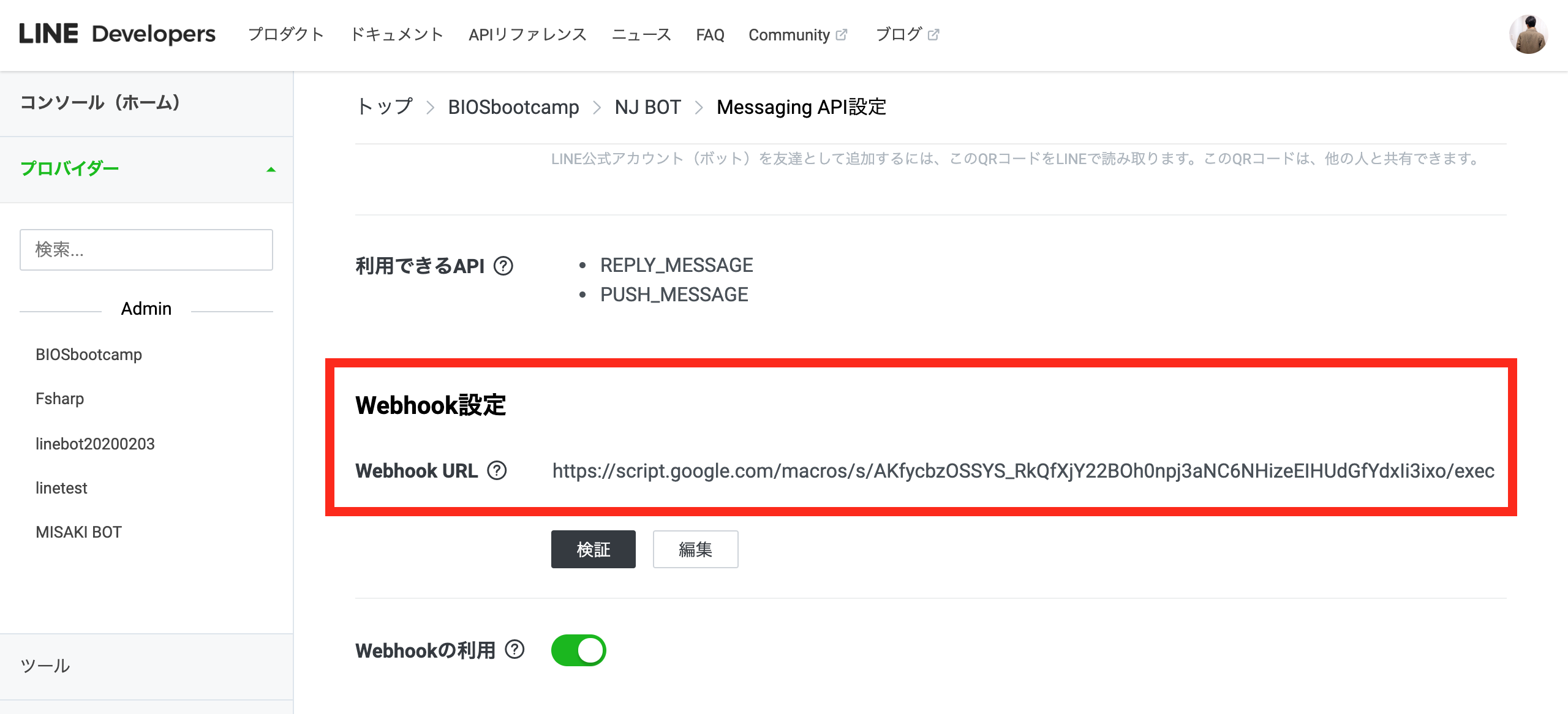Click REPLY_MESSAGE in API list

[676, 265]
